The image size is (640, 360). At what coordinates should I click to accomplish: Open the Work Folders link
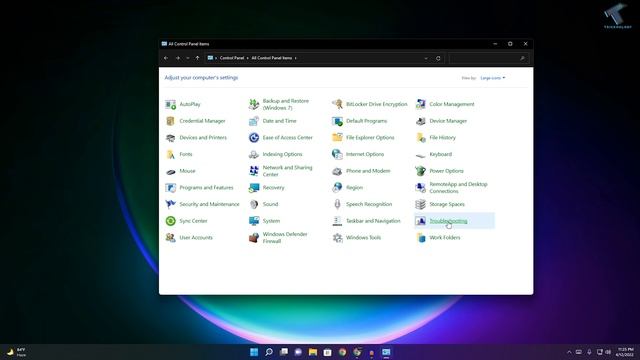(x=444, y=238)
